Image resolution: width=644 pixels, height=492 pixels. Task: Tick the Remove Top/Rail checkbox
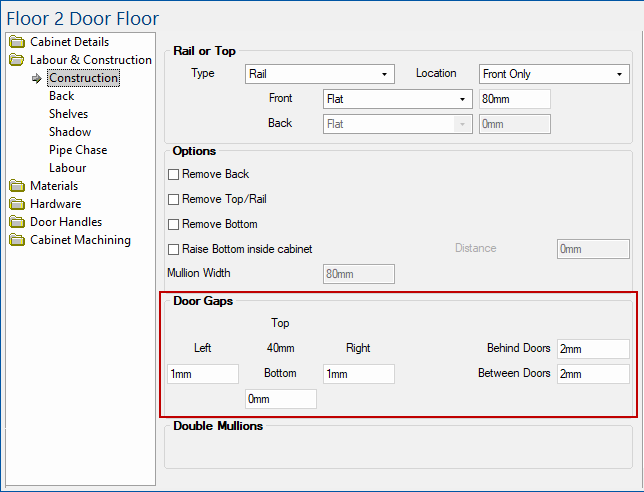(x=173, y=200)
